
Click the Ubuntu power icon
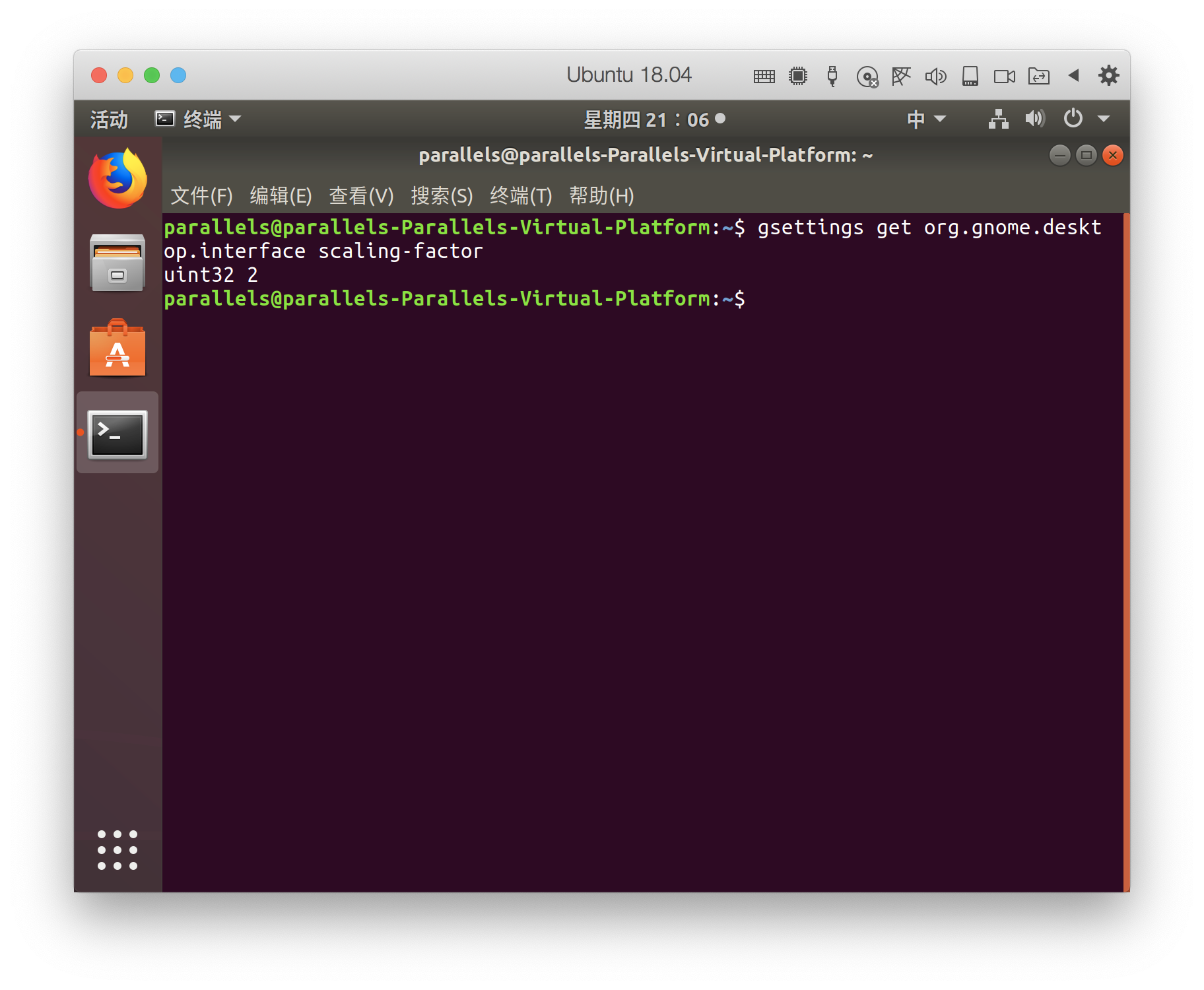pos(1073,119)
